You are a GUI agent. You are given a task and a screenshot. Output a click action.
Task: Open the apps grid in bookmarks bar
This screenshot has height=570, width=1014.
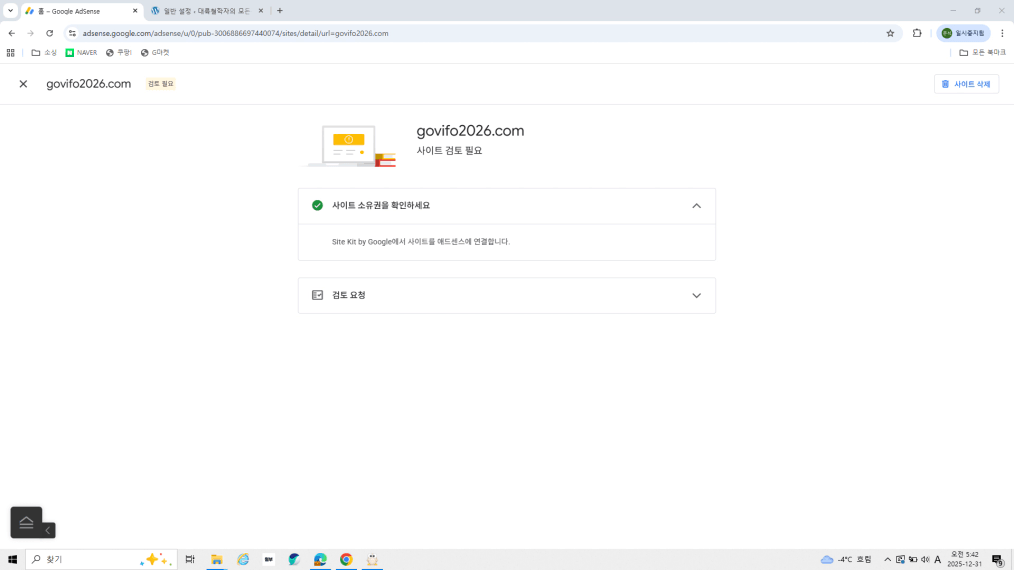click(10, 53)
